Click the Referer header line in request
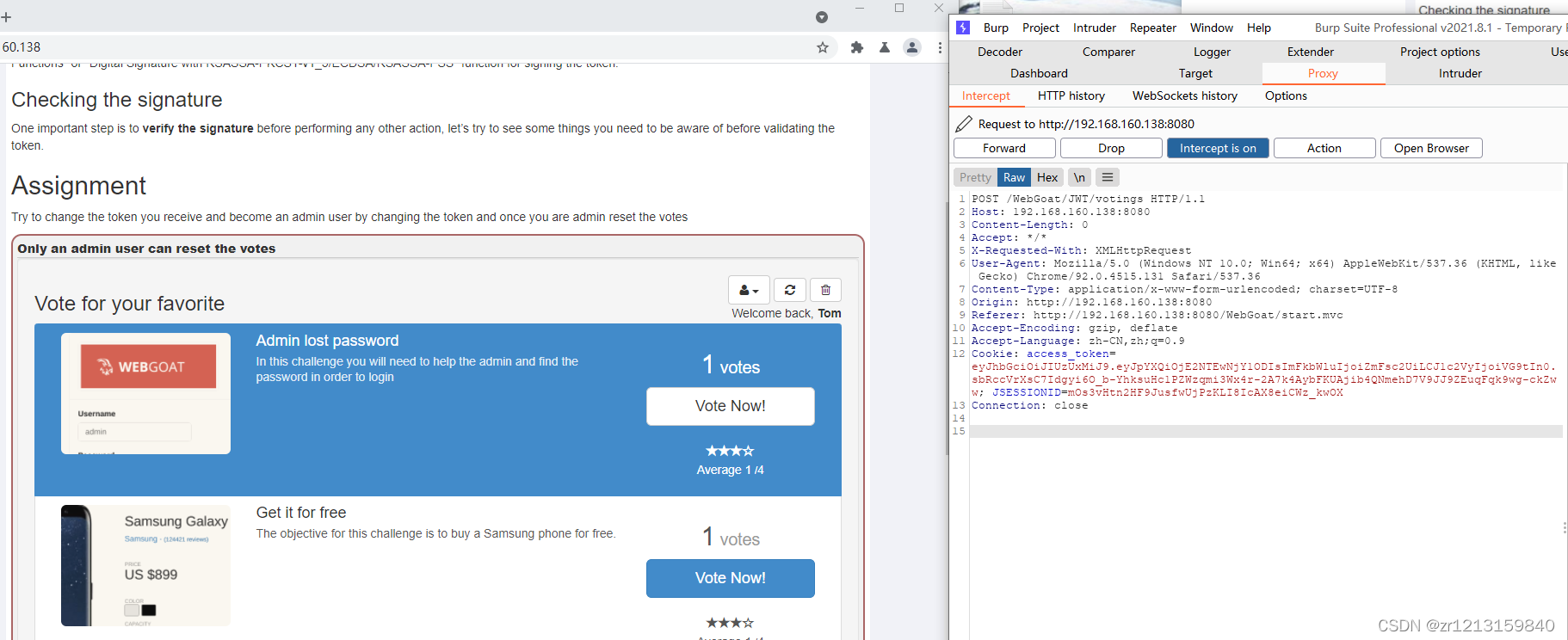The width and height of the screenshot is (1568, 640). (x=1157, y=315)
